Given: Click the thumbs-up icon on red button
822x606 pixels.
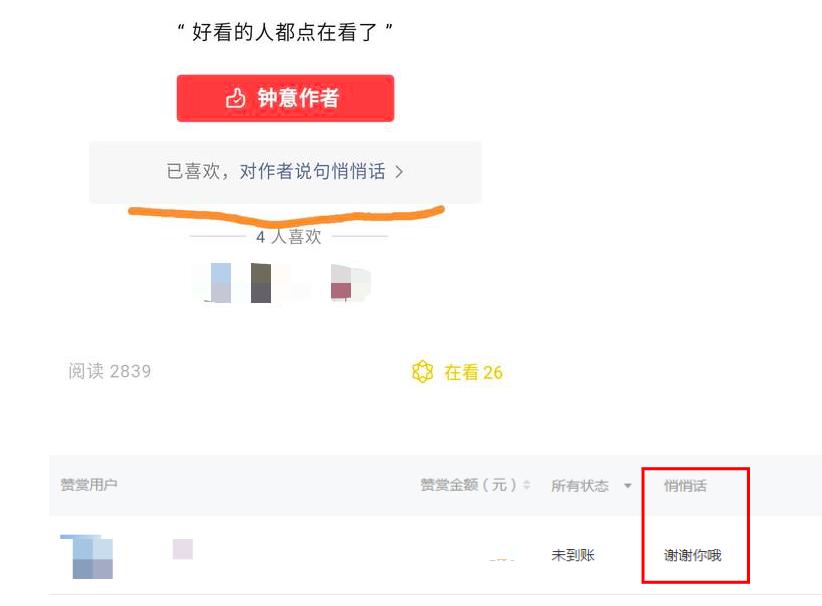Looking at the screenshot, I should pos(235,98).
